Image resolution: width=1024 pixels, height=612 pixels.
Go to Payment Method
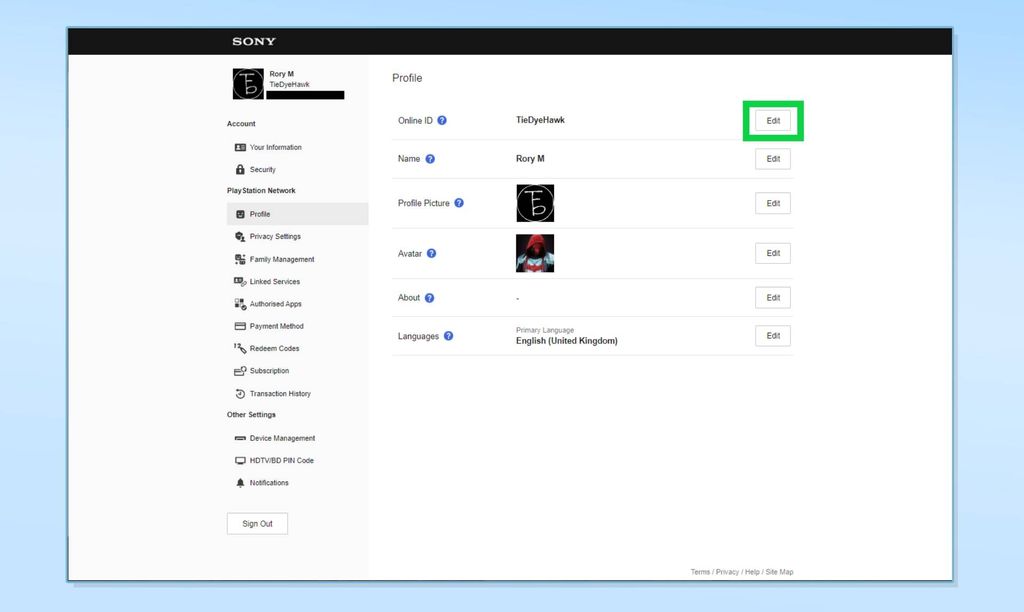click(276, 326)
